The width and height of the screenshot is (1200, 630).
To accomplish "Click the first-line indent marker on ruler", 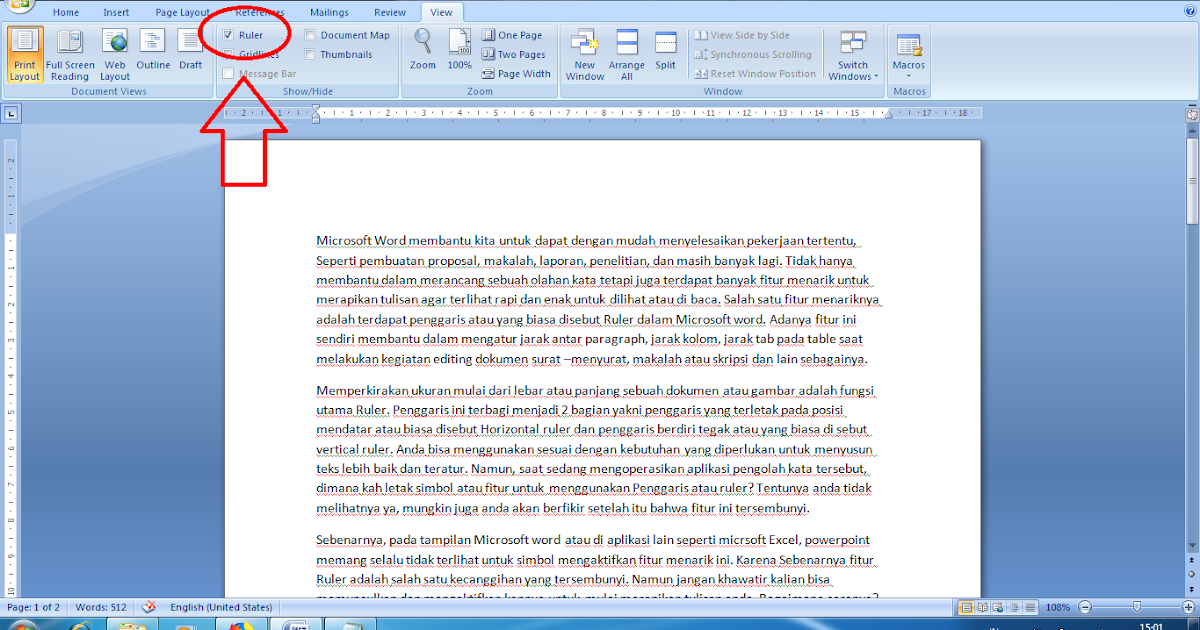I will pos(316,109).
